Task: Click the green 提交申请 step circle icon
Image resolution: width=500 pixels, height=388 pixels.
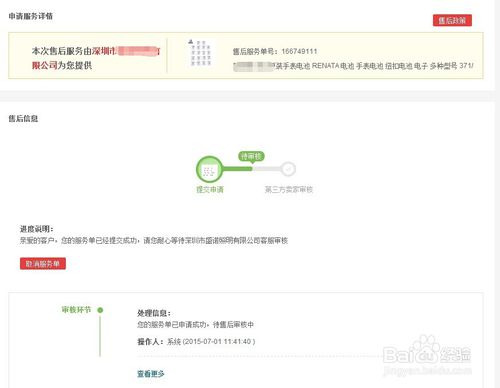Action: [209, 169]
